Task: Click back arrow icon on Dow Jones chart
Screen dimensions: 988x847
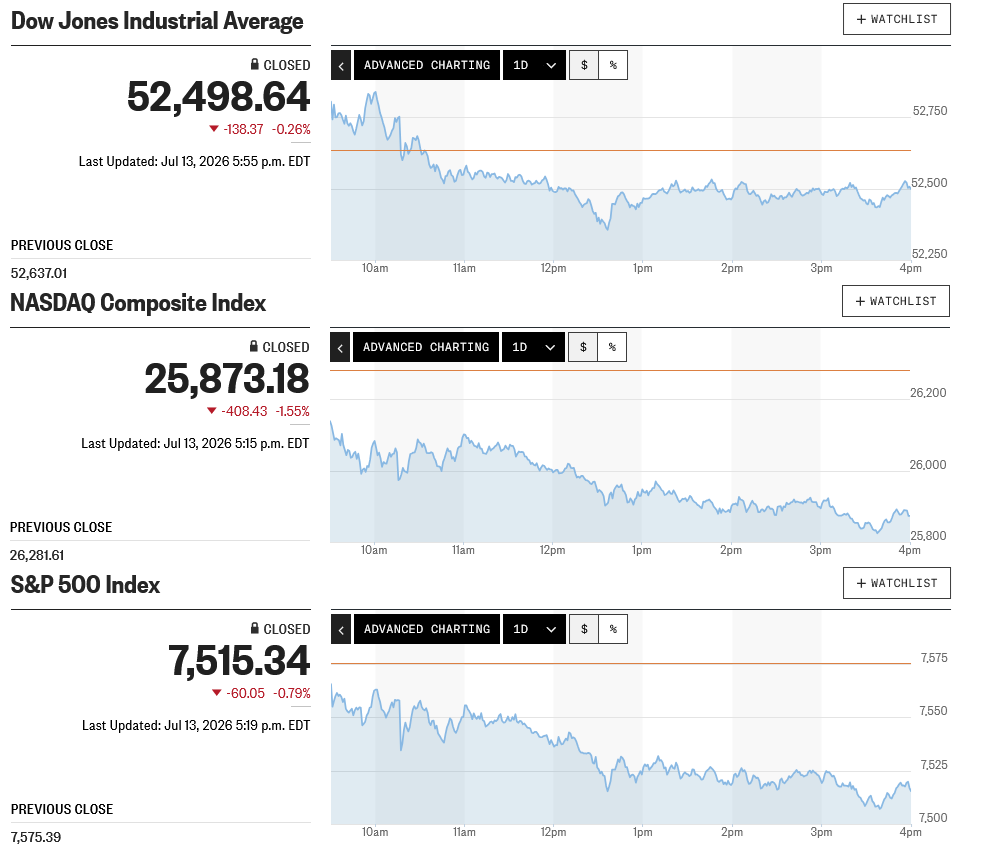Action: pyautogui.click(x=341, y=66)
